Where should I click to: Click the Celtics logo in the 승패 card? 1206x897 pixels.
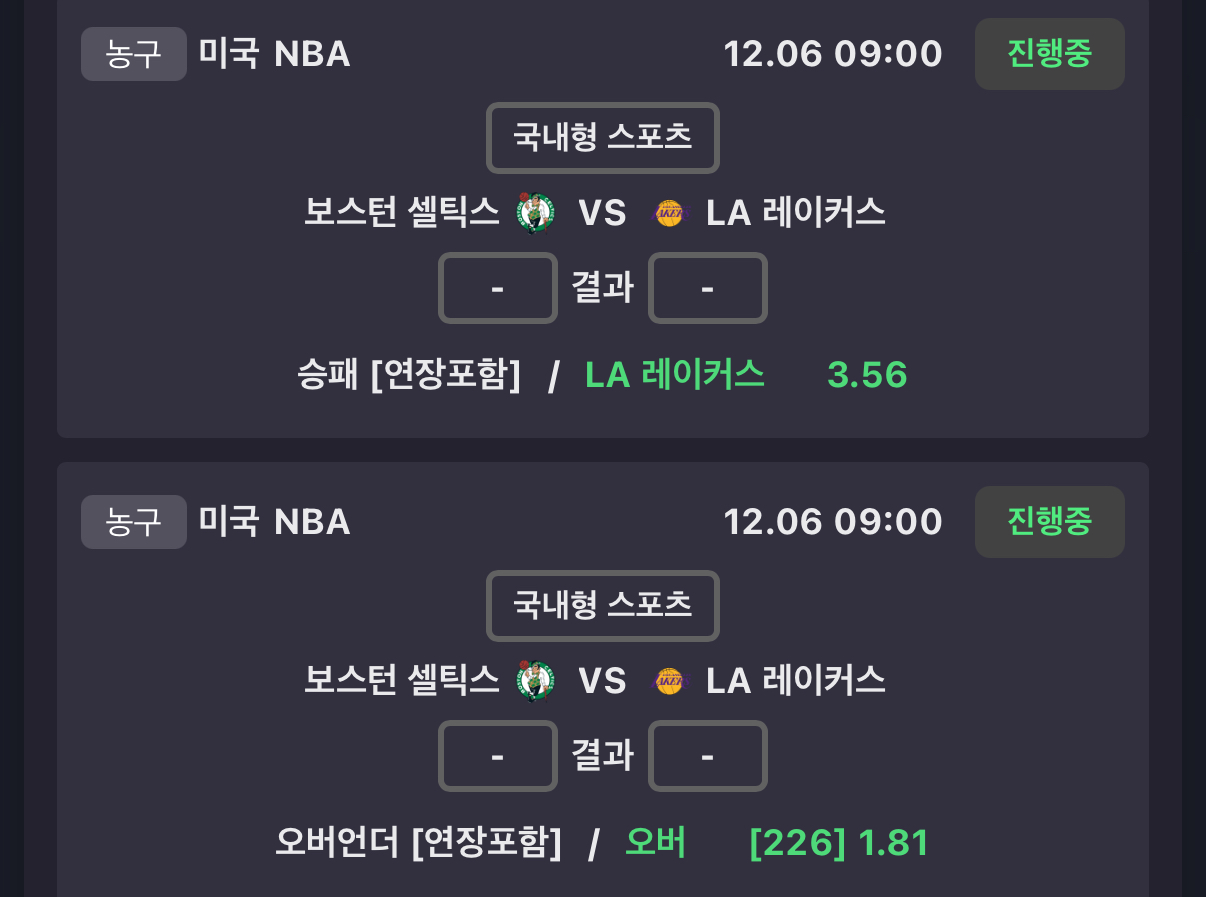[x=535, y=213]
